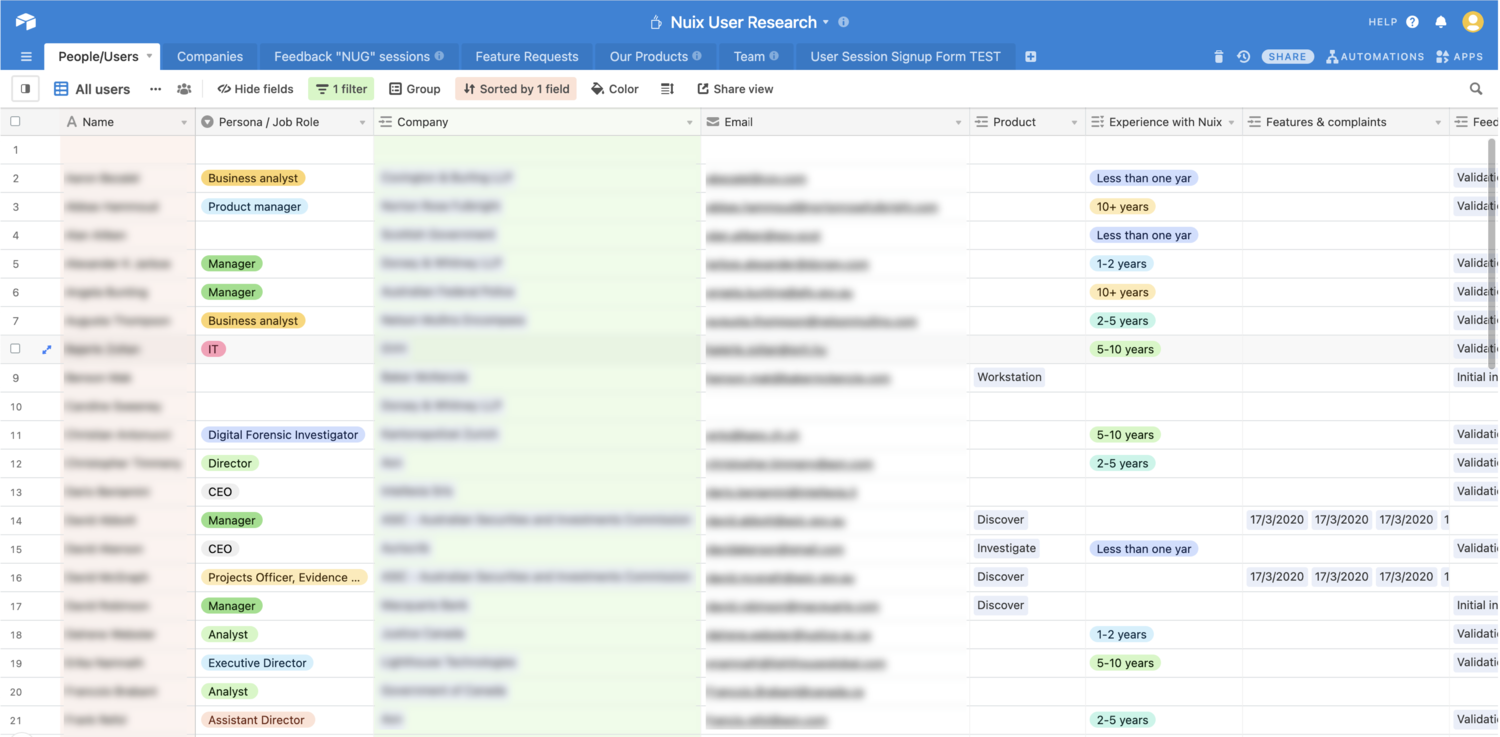This screenshot has height=737, width=1500.
Task: Click the Share view button
Action: click(x=735, y=89)
